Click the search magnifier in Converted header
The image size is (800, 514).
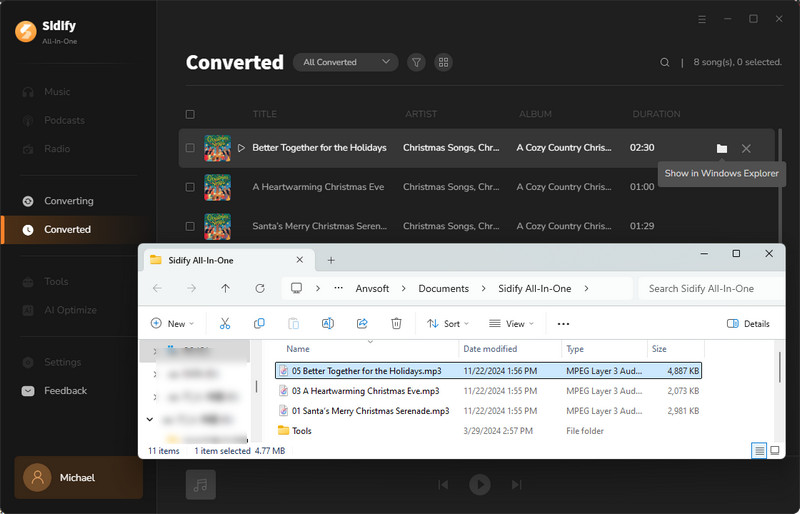[x=664, y=62]
